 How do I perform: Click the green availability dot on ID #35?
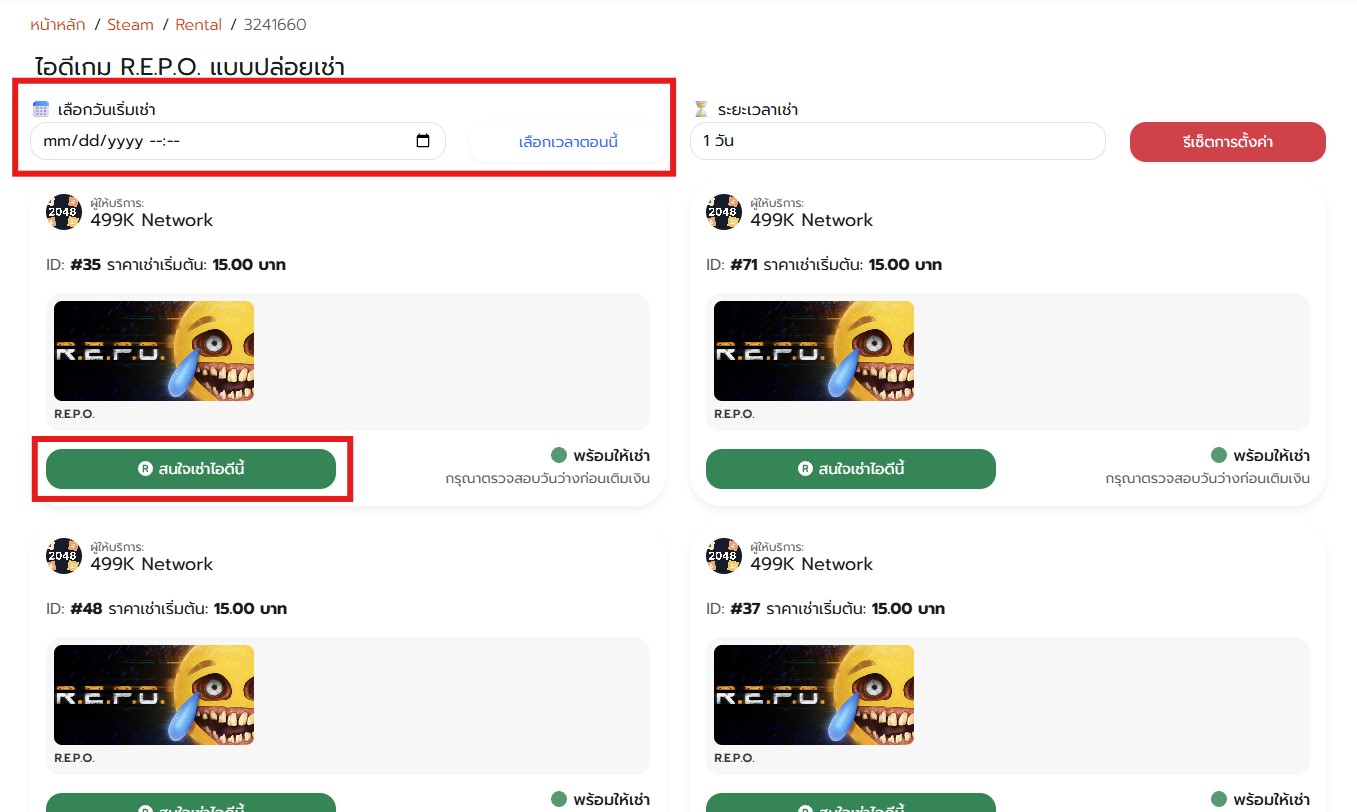559,455
